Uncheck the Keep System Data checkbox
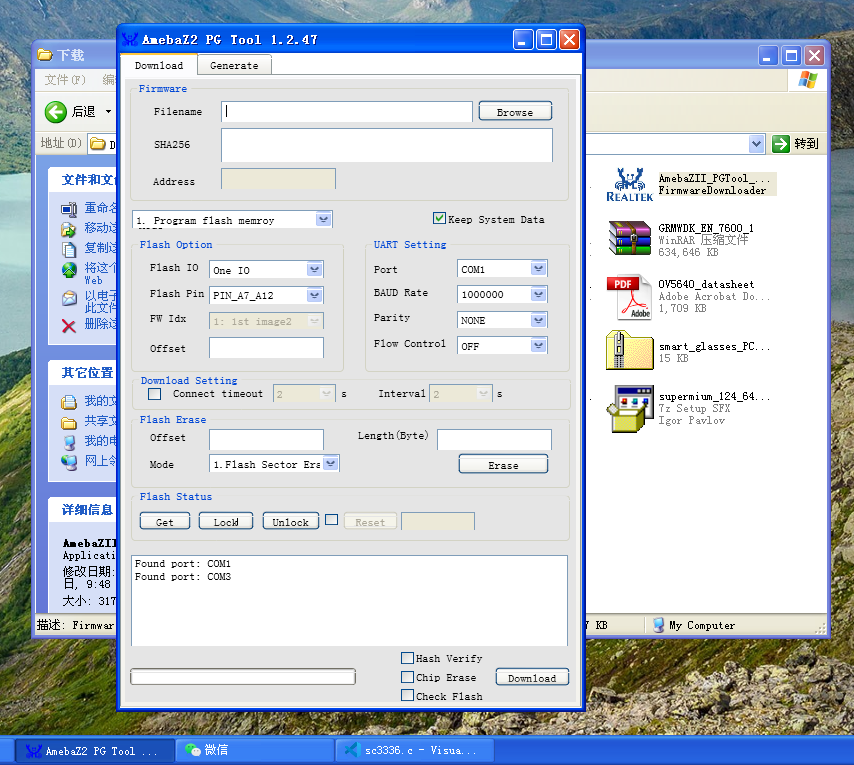The width and height of the screenshot is (854, 765). (x=439, y=218)
